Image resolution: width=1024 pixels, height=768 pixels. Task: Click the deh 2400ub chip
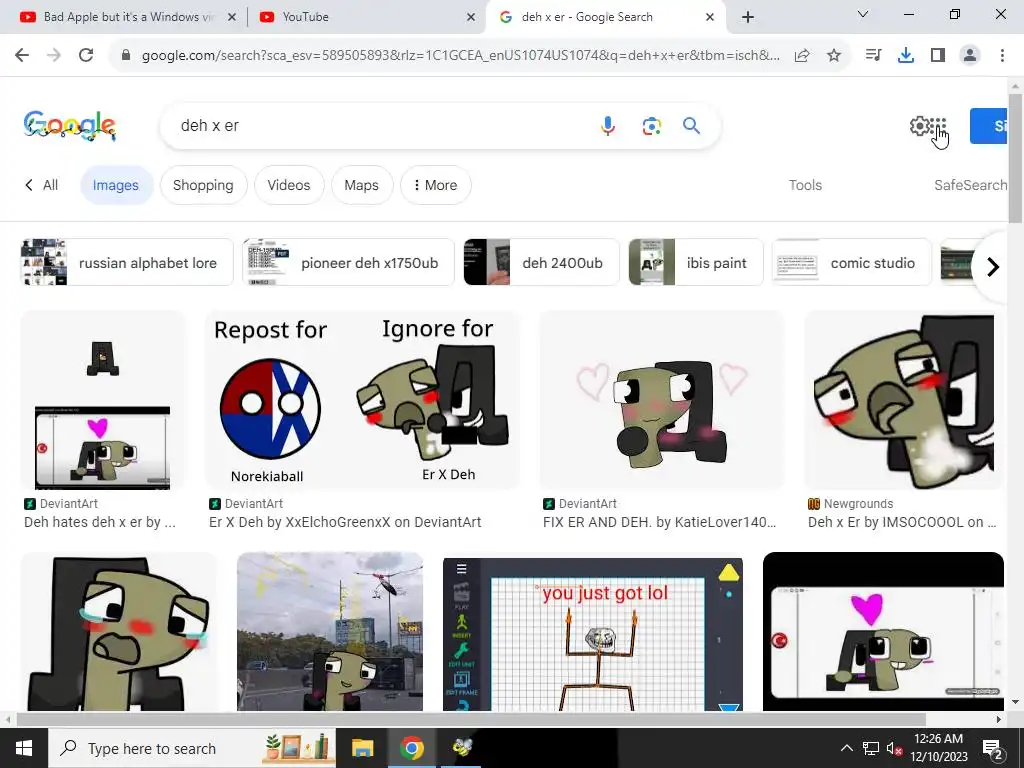point(541,263)
